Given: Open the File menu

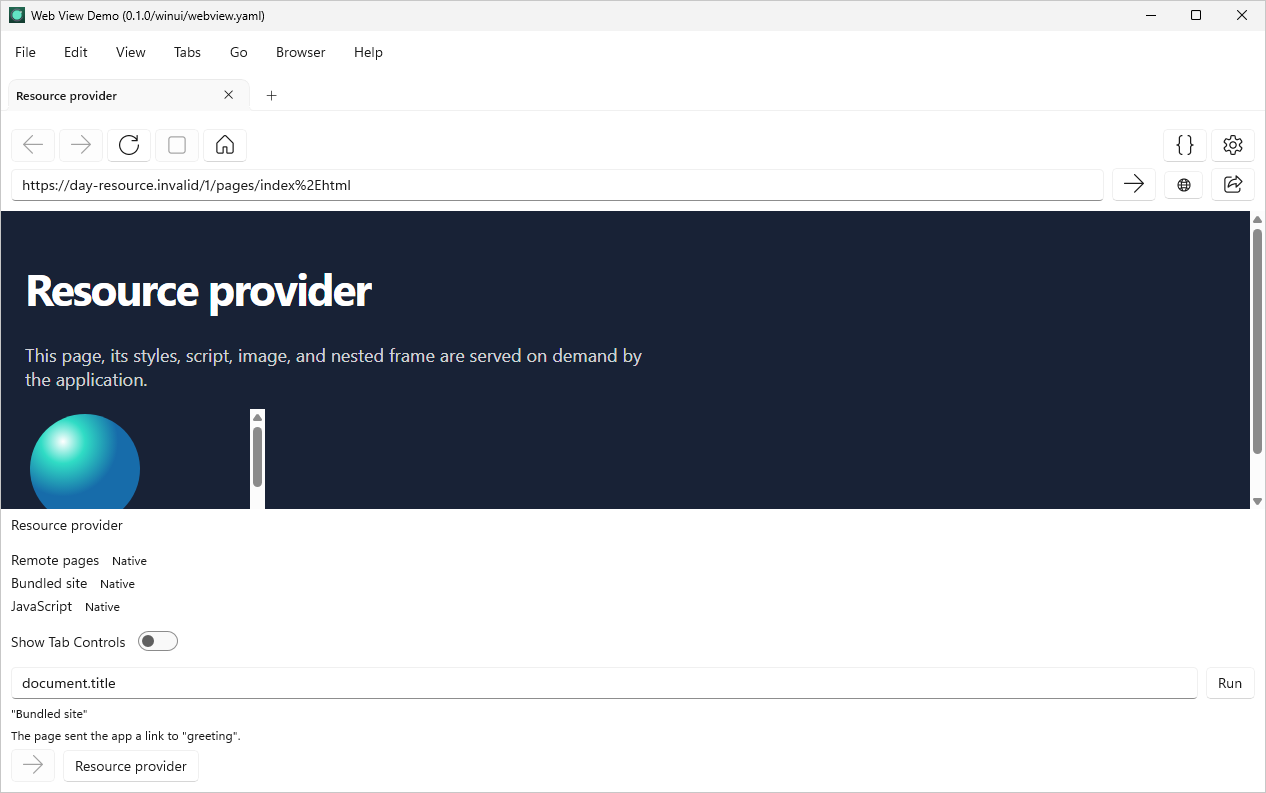Looking at the screenshot, I should (25, 52).
